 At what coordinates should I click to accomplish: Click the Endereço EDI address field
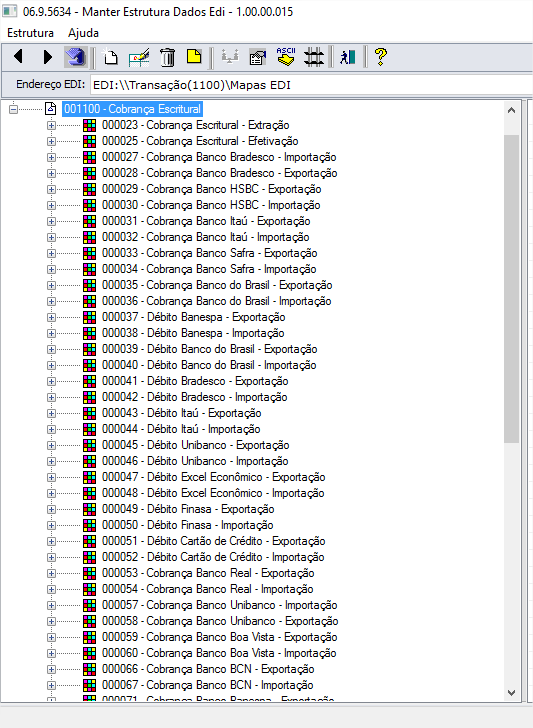311,85
